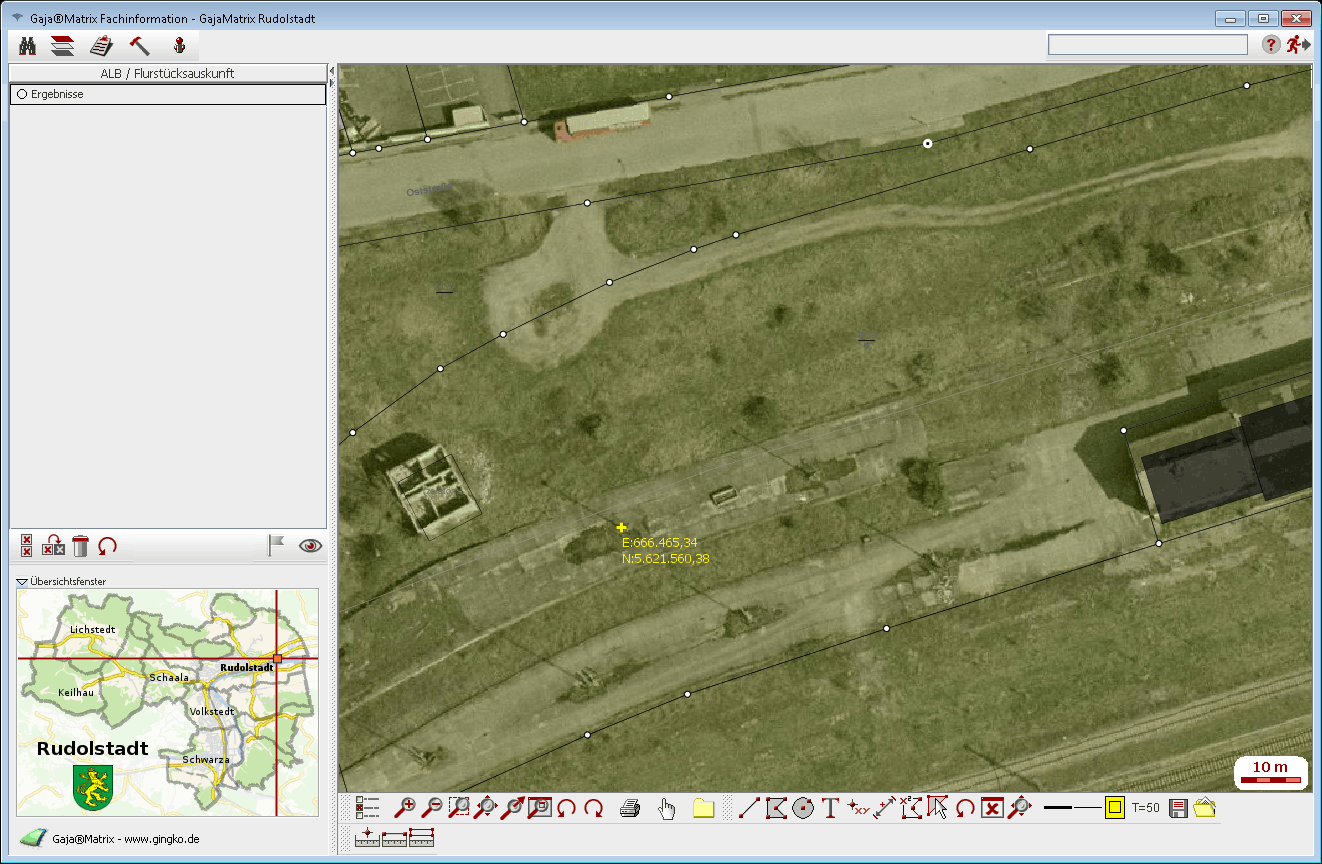
Task: Open the map layers stack icon
Action: coord(63,45)
